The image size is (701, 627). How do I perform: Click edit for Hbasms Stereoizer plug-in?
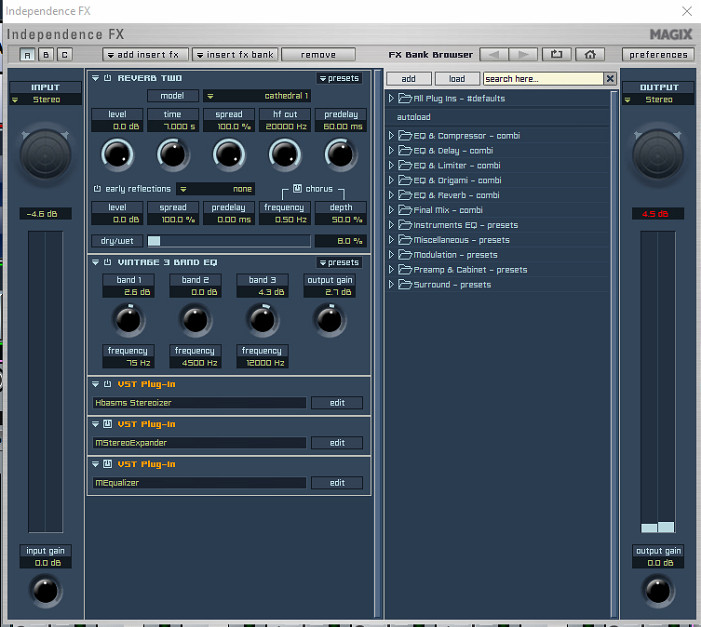pos(337,403)
